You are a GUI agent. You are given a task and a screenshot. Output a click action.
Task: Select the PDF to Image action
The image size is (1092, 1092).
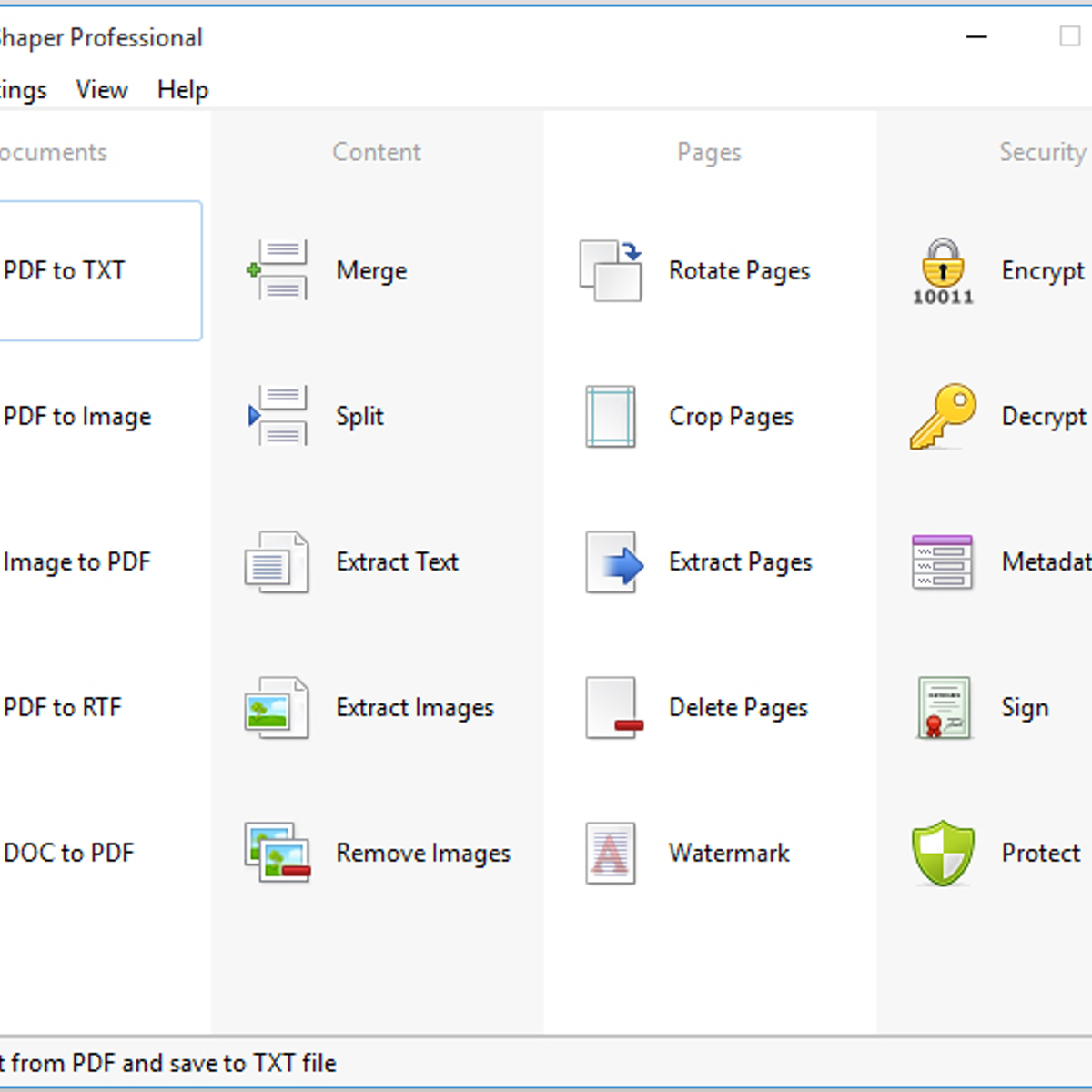click(x=77, y=417)
